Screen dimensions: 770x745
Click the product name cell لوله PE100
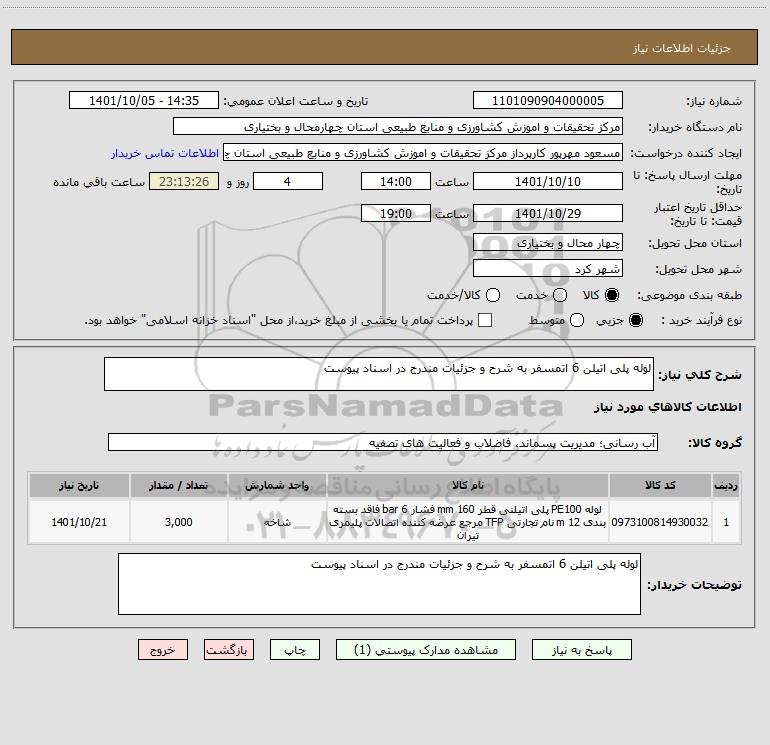[468, 522]
